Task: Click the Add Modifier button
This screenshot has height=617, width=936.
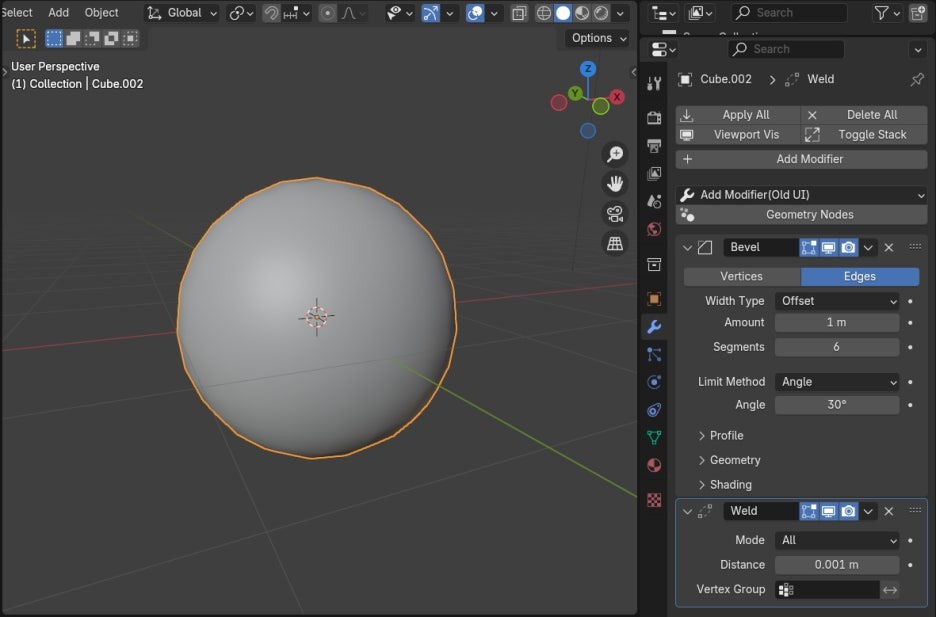Action: (x=802, y=159)
